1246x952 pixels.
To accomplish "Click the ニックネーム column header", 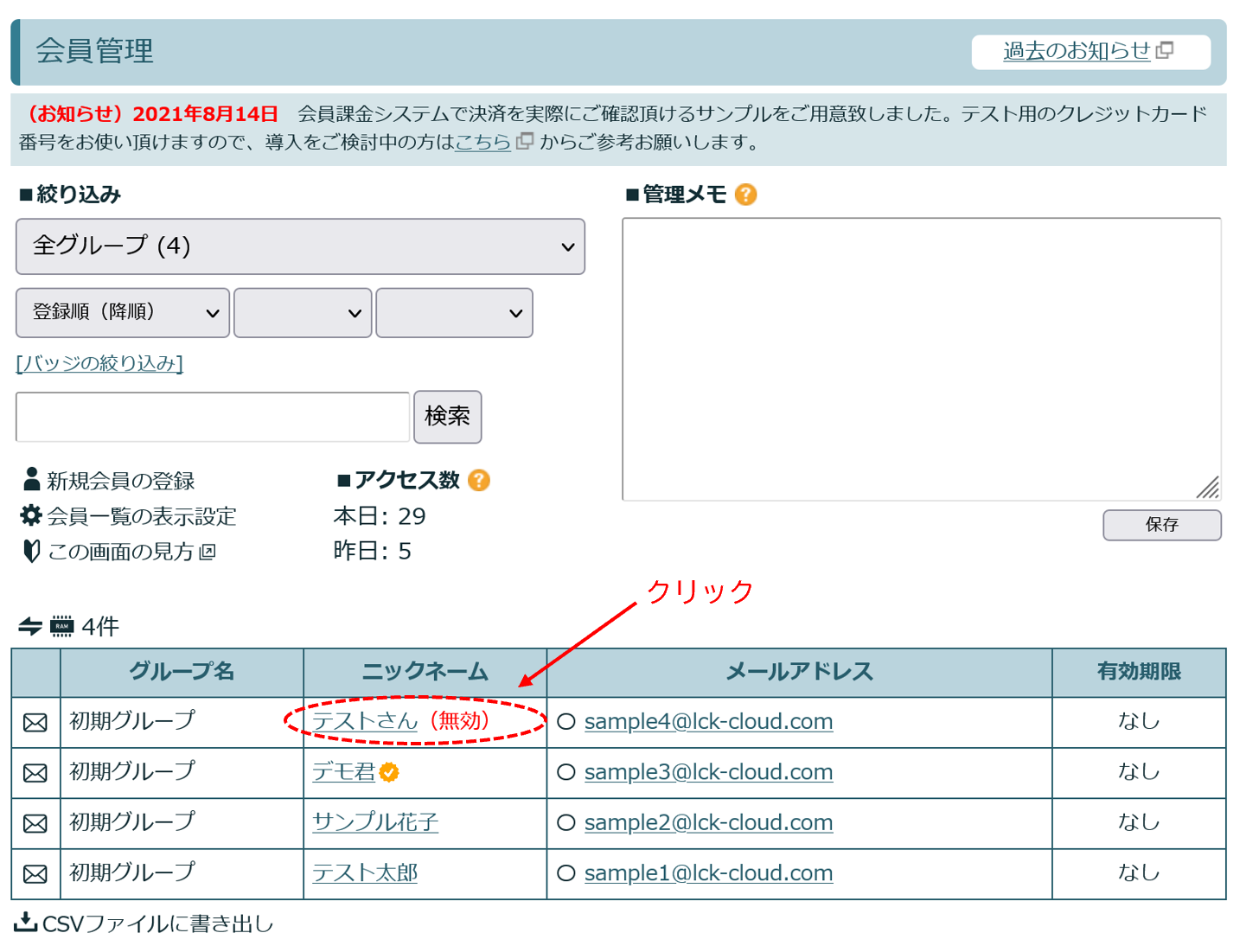I will point(425,672).
